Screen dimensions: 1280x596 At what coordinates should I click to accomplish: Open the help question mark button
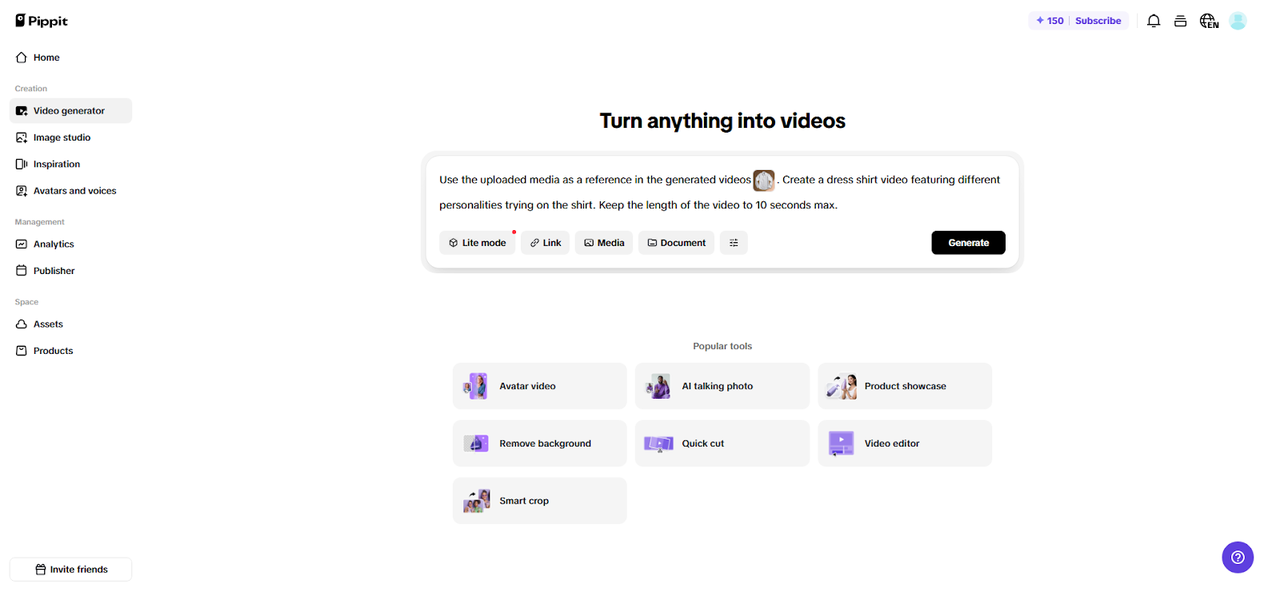1237,557
